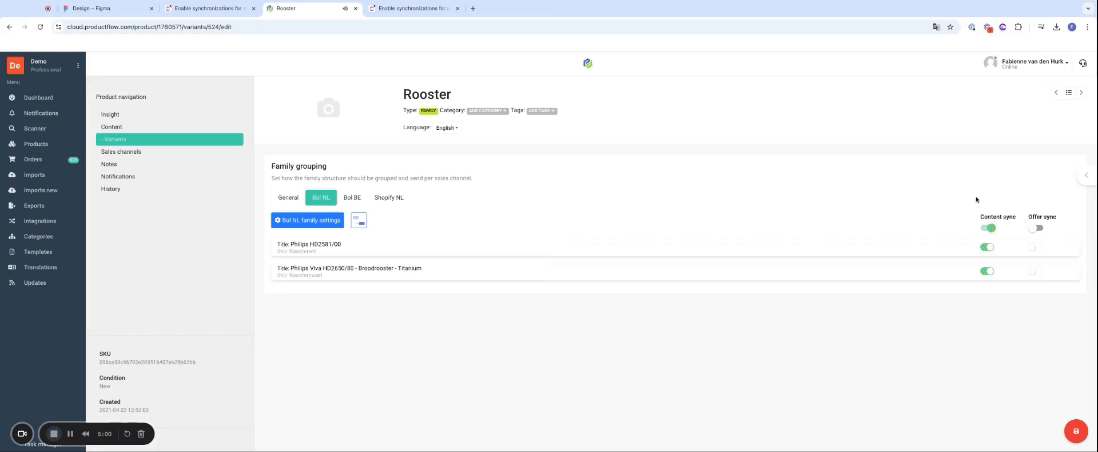
Task: Open the browser downloads icon
Action: (1057, 27)
